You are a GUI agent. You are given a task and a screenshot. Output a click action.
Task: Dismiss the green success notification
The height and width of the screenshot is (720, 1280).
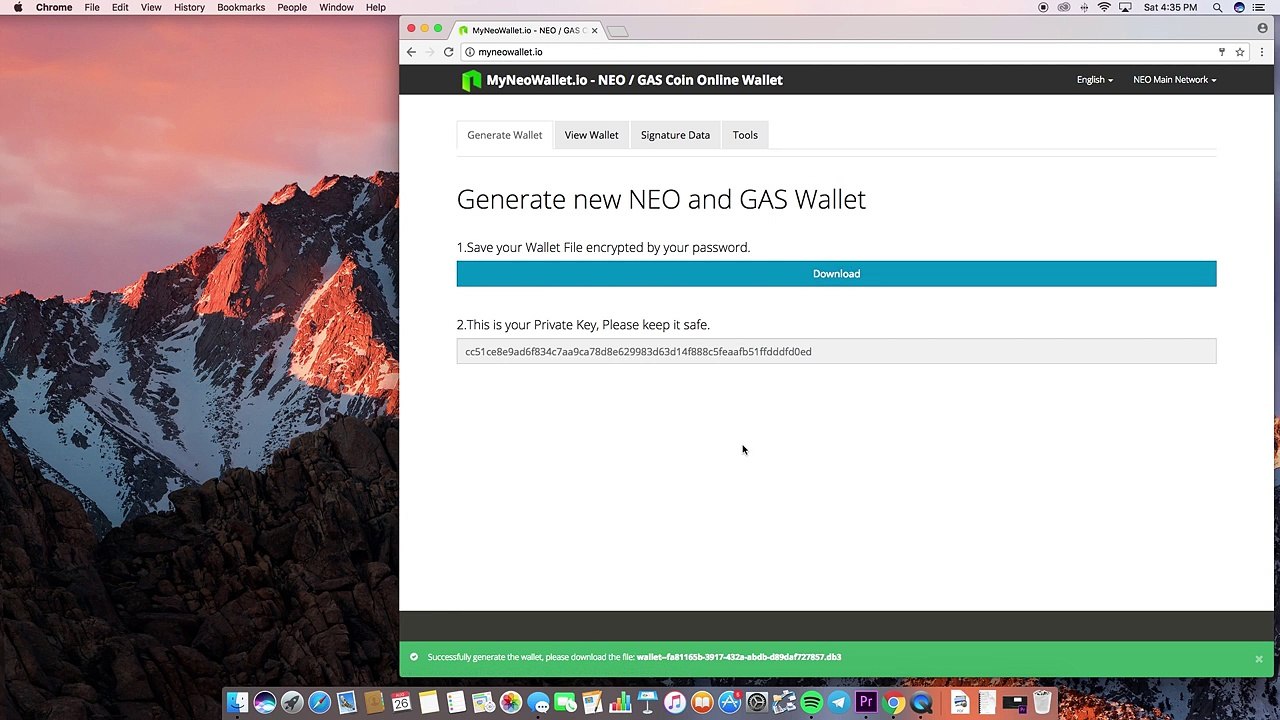tap(1259, 659)
